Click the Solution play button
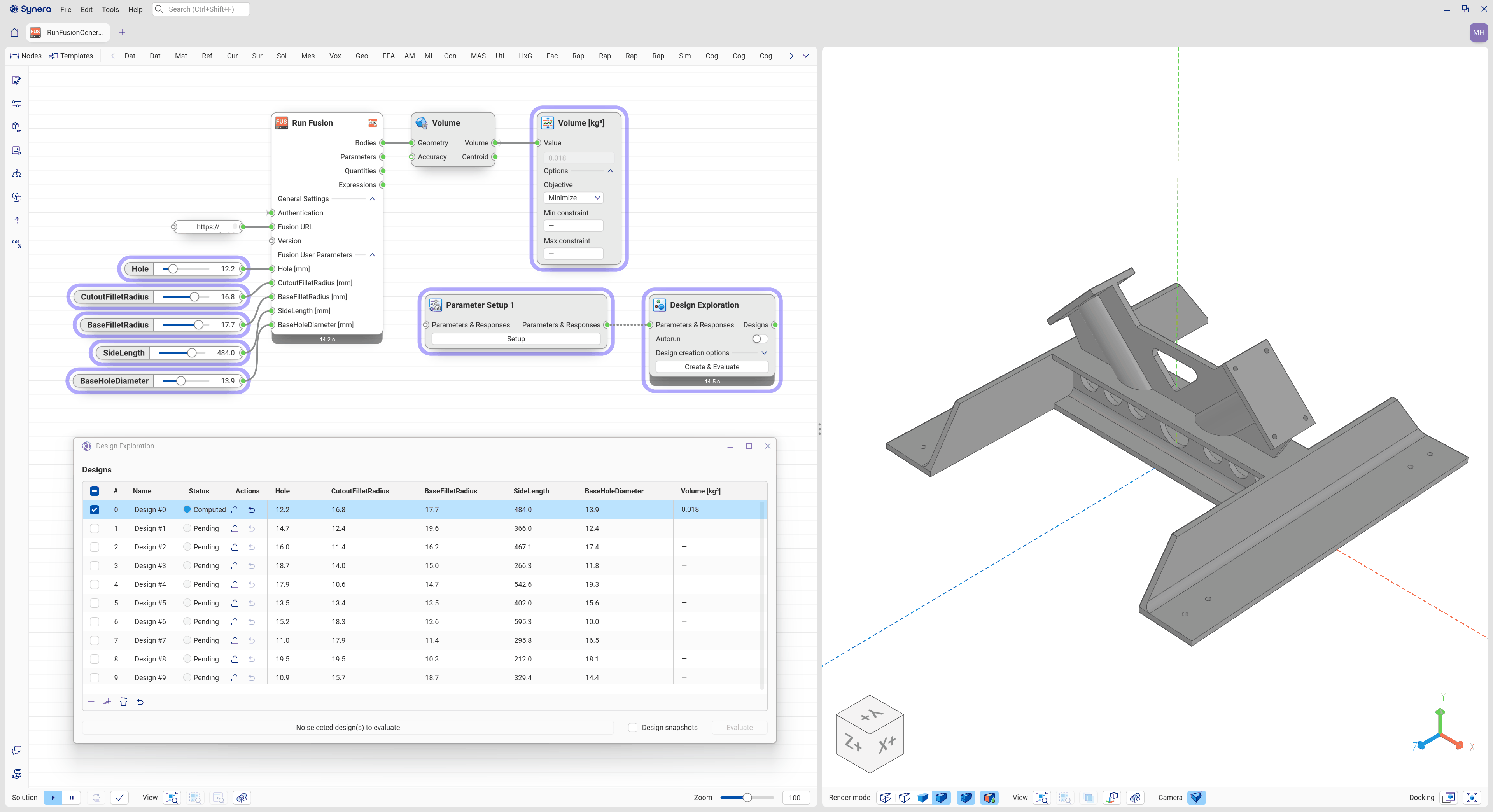This screenshot has width=1493, height=812. 52,798
